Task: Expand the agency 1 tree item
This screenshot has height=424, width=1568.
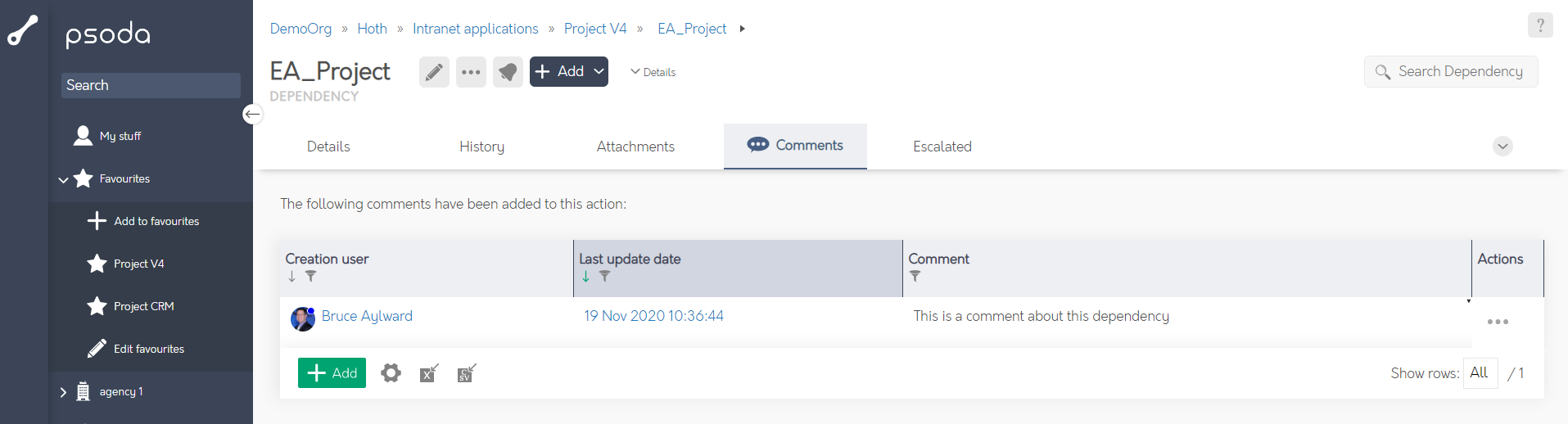Action: coord(63,392)
